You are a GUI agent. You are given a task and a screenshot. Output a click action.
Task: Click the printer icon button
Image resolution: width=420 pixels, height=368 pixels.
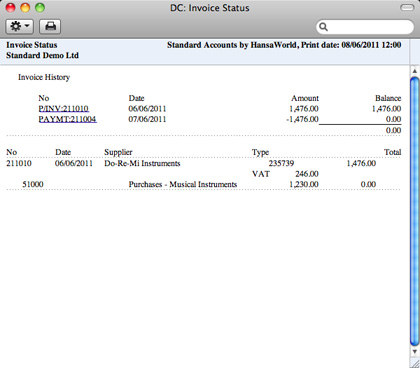pos(50,26)
